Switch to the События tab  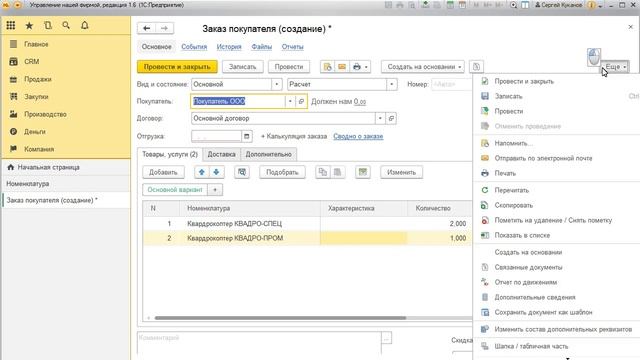coord(194,47)
